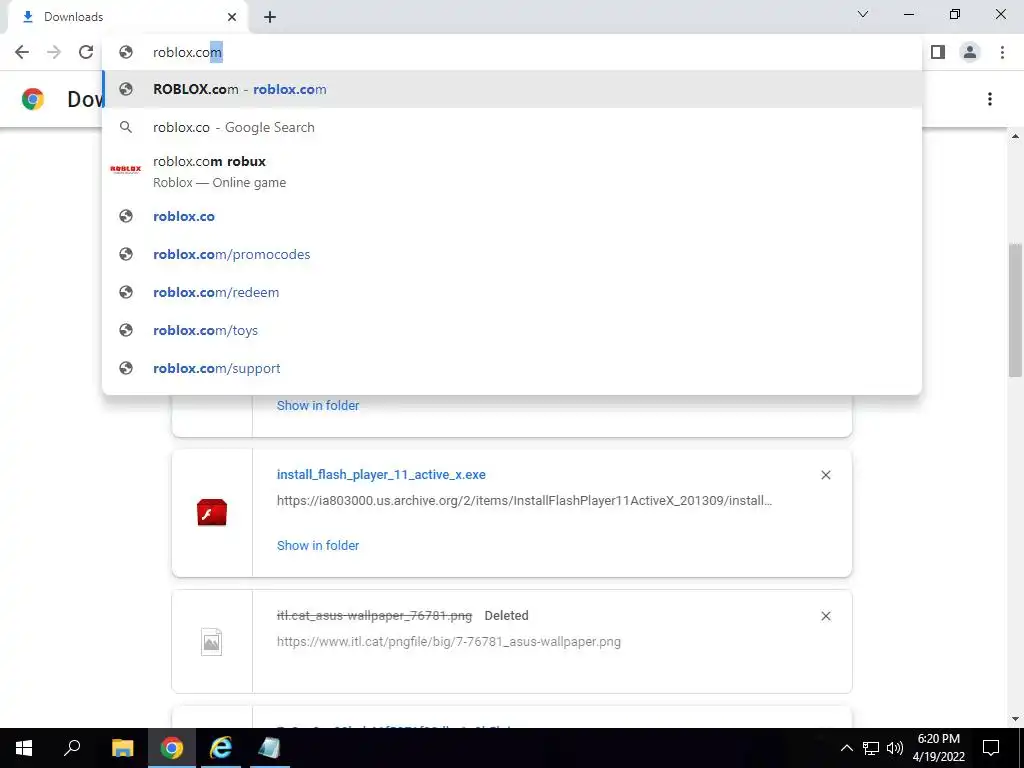This screenshot has height=768, width=1024.
Task: Go back with the browser back arrow
Action: point(22,52)
